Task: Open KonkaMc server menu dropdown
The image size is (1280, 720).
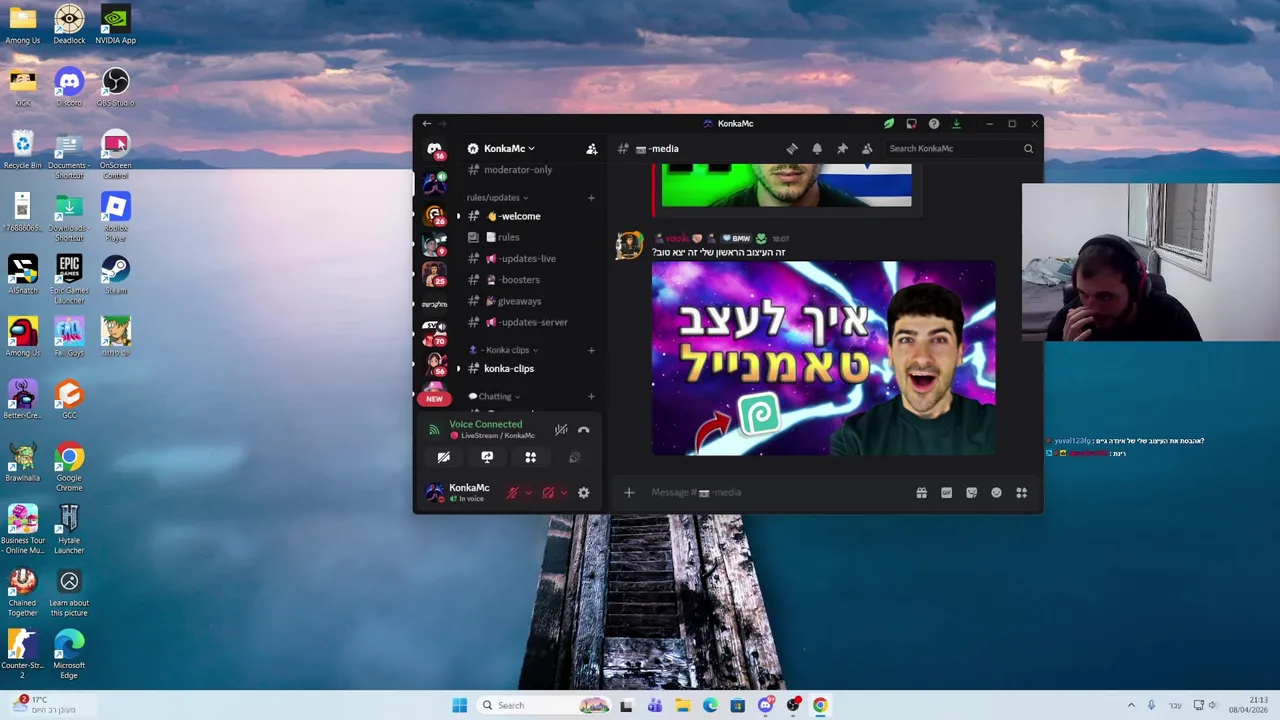Action: [510, 149]
